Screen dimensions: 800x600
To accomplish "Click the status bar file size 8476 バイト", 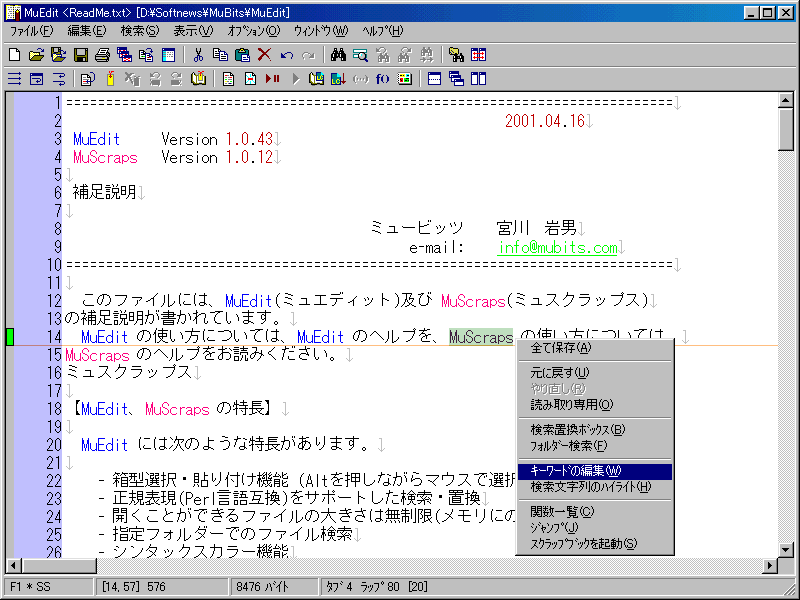I will [262, 587].
